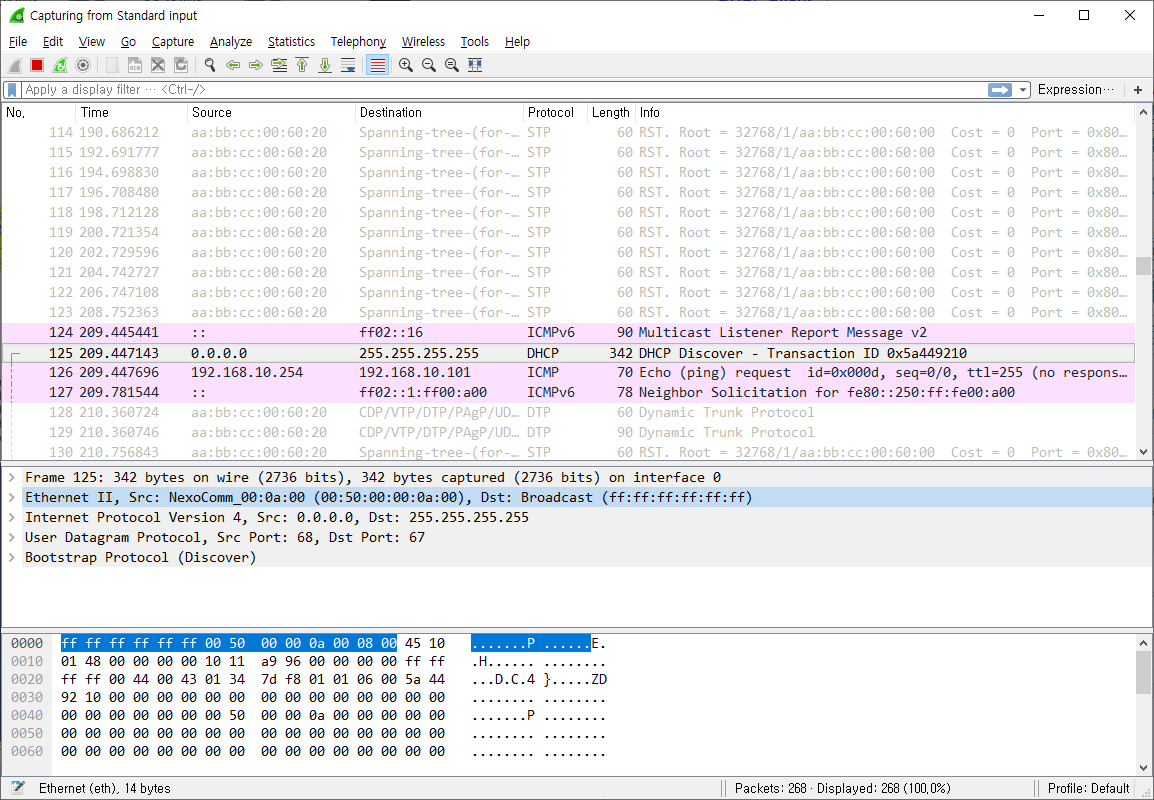The height and width of the screenshot is (800, 1154).
Task: Toggle packet colorization rules
Action: tap(378, 66)
